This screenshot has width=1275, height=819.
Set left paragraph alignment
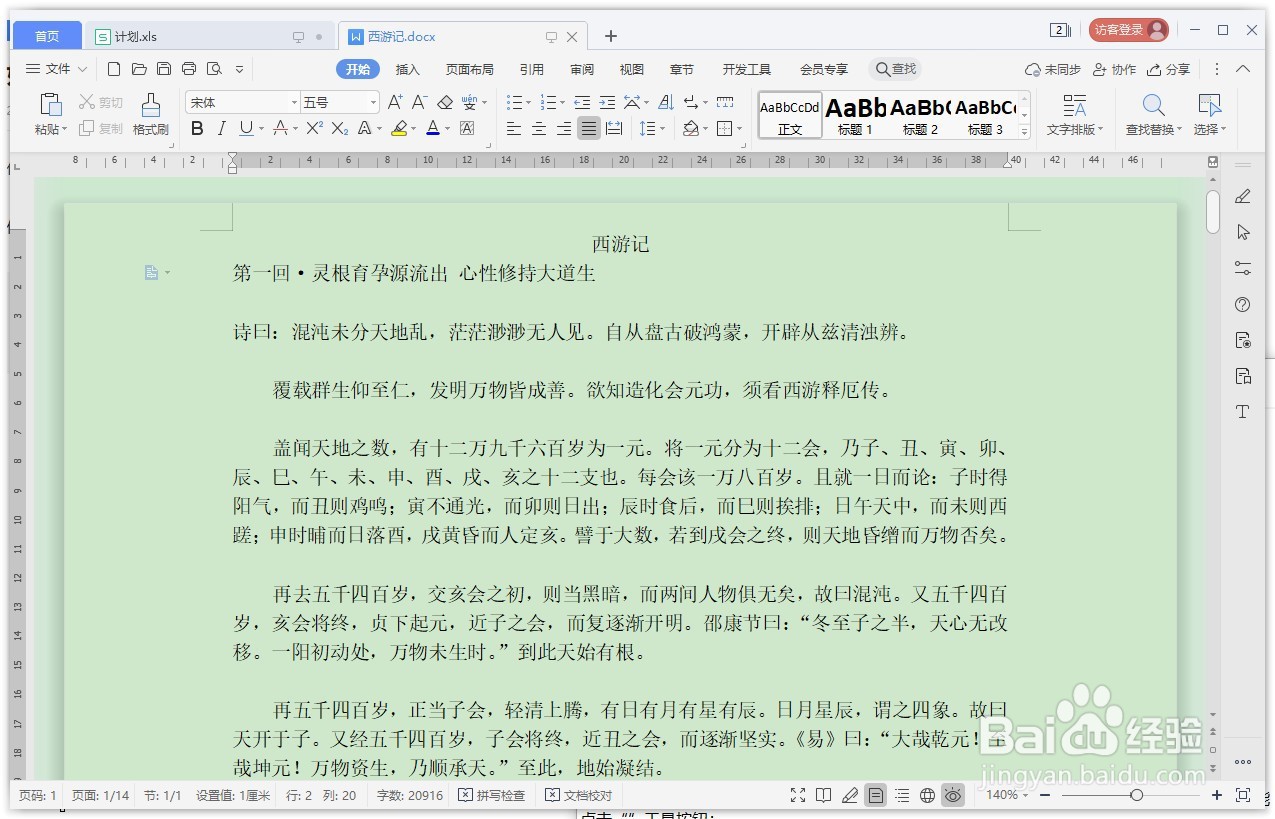click(514, 128)
